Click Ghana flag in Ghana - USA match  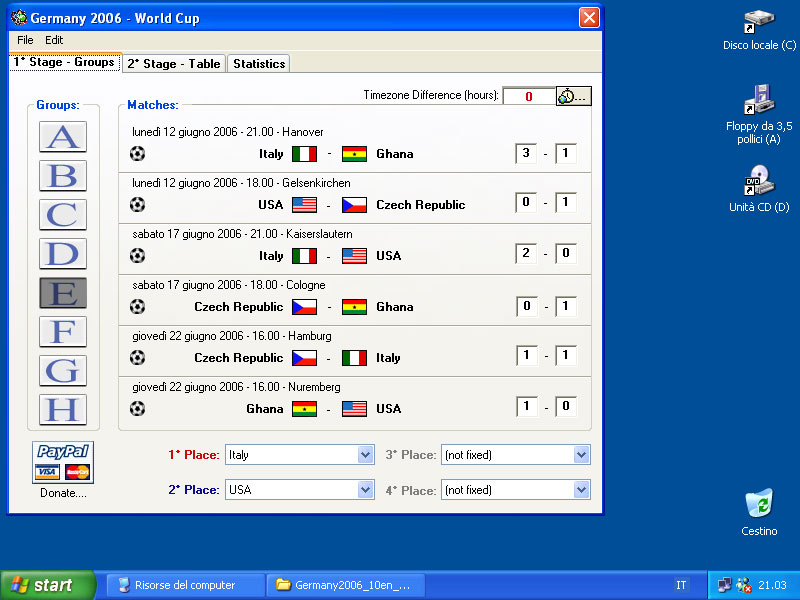pos(305,409)
